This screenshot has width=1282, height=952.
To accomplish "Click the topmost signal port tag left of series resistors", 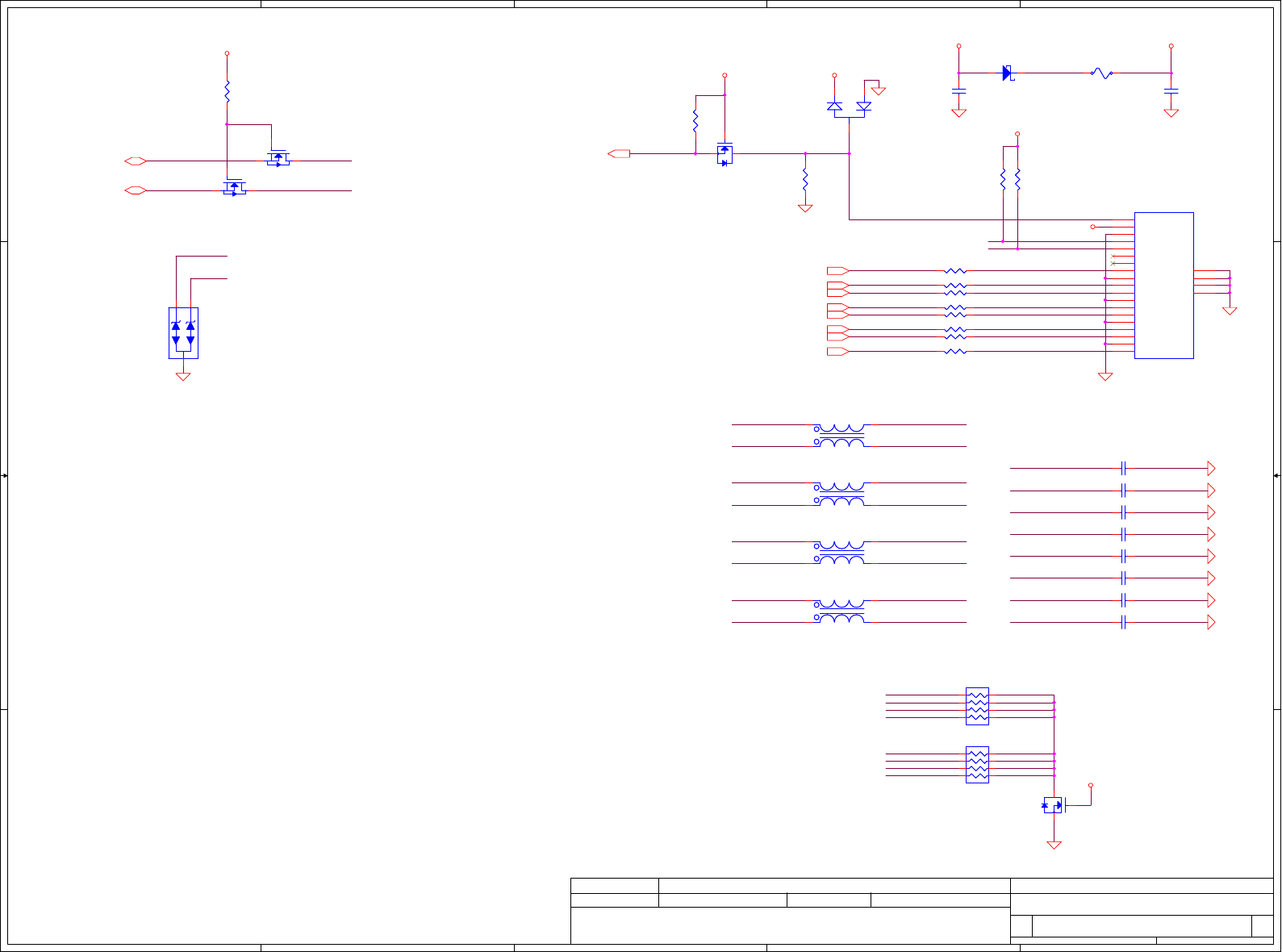I will tap(838, 270).
